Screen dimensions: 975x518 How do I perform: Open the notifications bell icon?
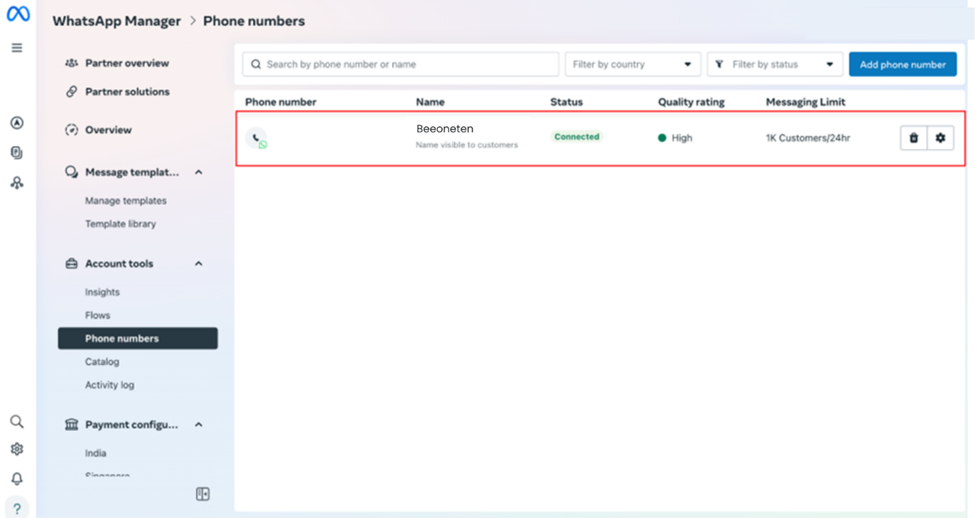17,478
